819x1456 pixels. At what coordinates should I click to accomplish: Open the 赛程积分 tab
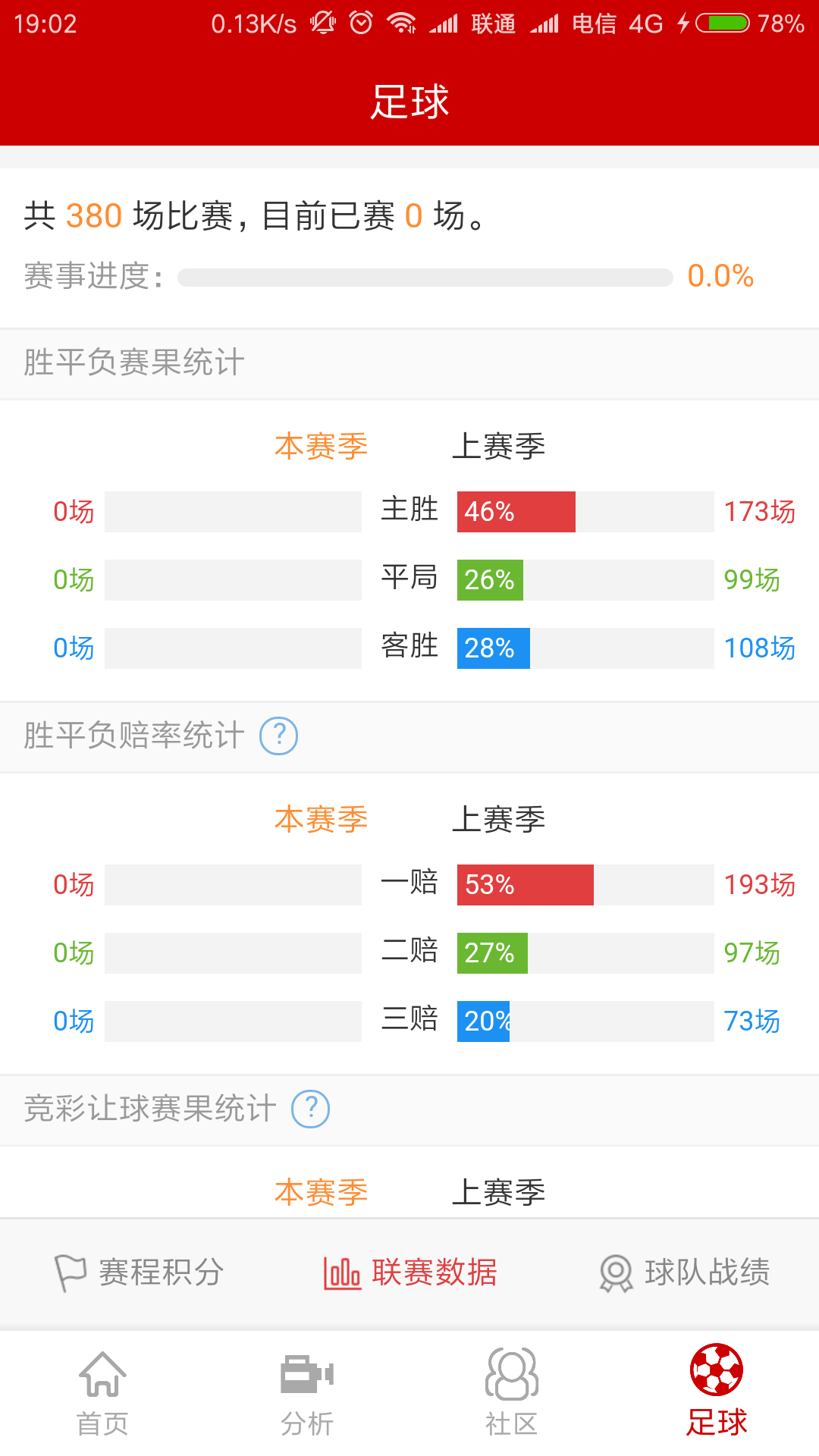click(139, 1272)
